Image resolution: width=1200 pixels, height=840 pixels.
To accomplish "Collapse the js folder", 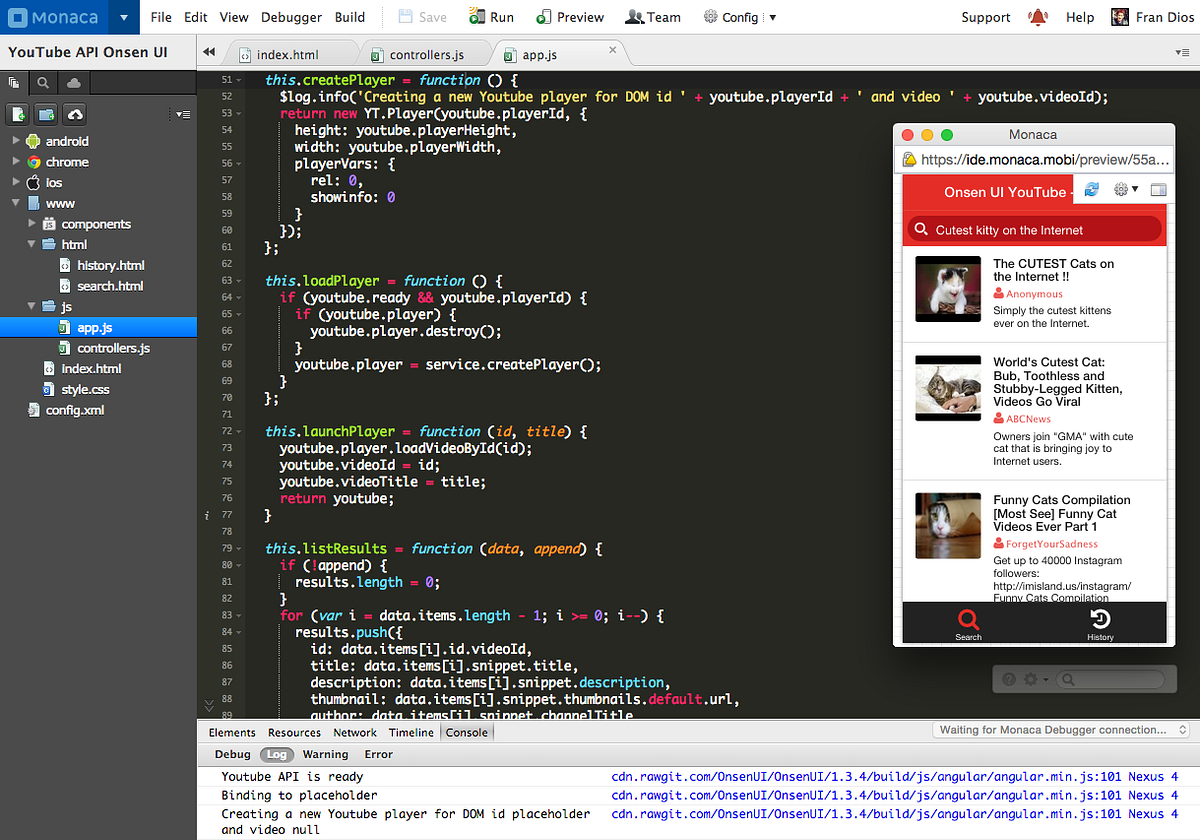I will pyautogui.click(x=32, y=306).
